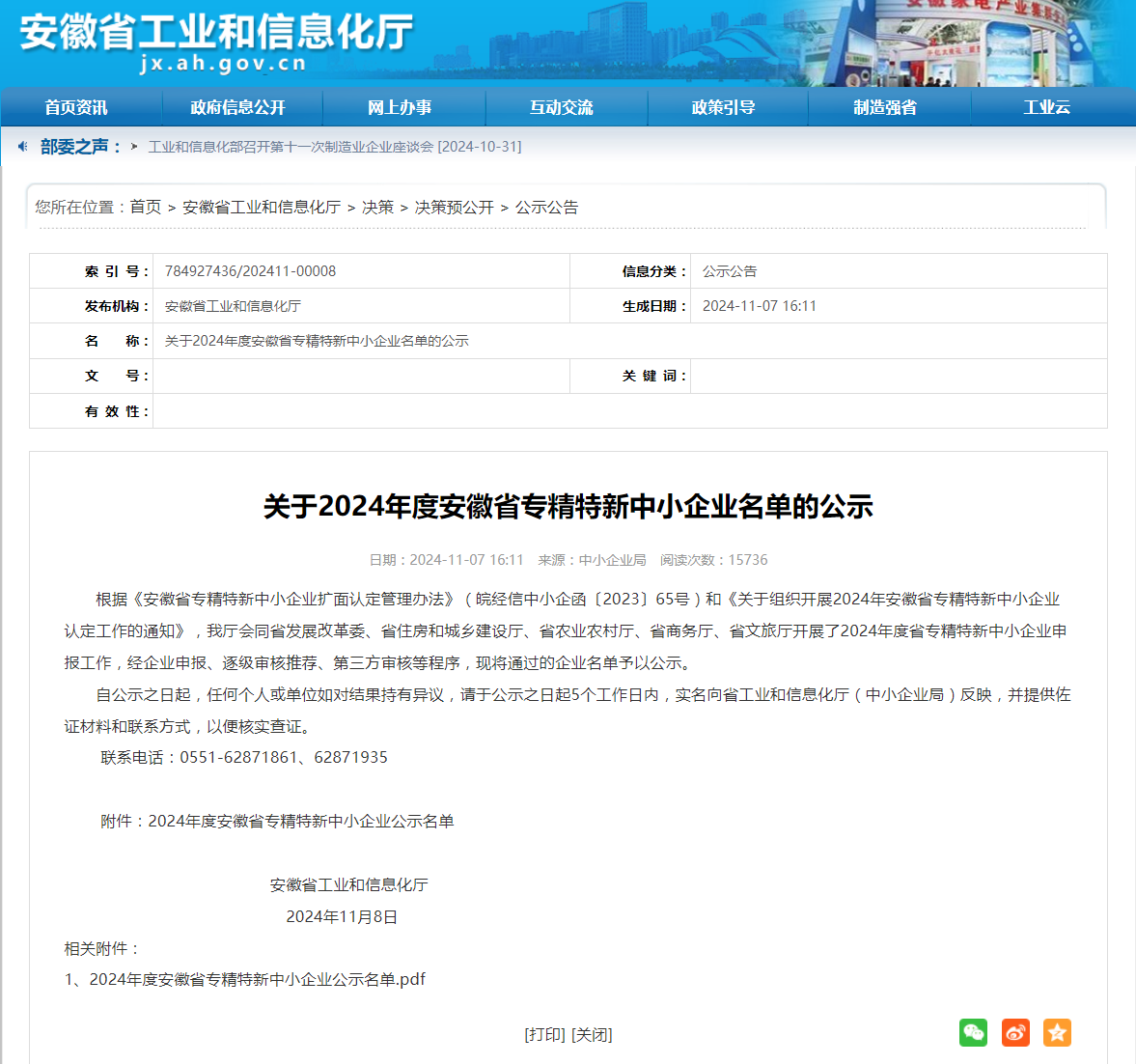Open the 工业和信息化部 news ticker headline
Screen dimensions: 1136x1064
coord(334,147)
